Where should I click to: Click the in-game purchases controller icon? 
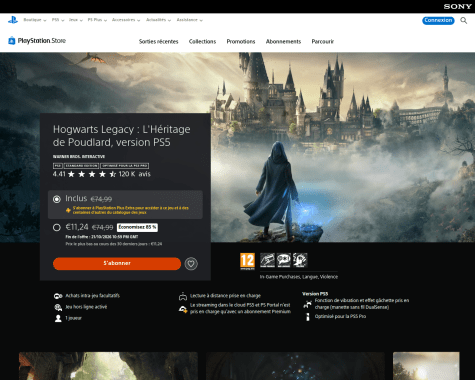pos(58,296)
